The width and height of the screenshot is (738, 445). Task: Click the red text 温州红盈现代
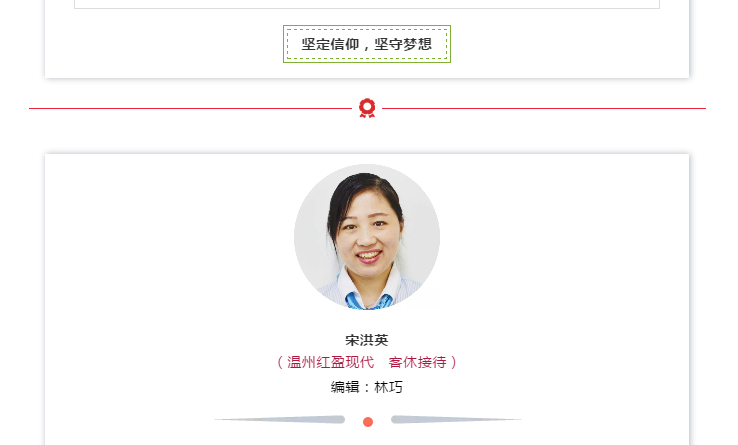click(x=330, y=362)
